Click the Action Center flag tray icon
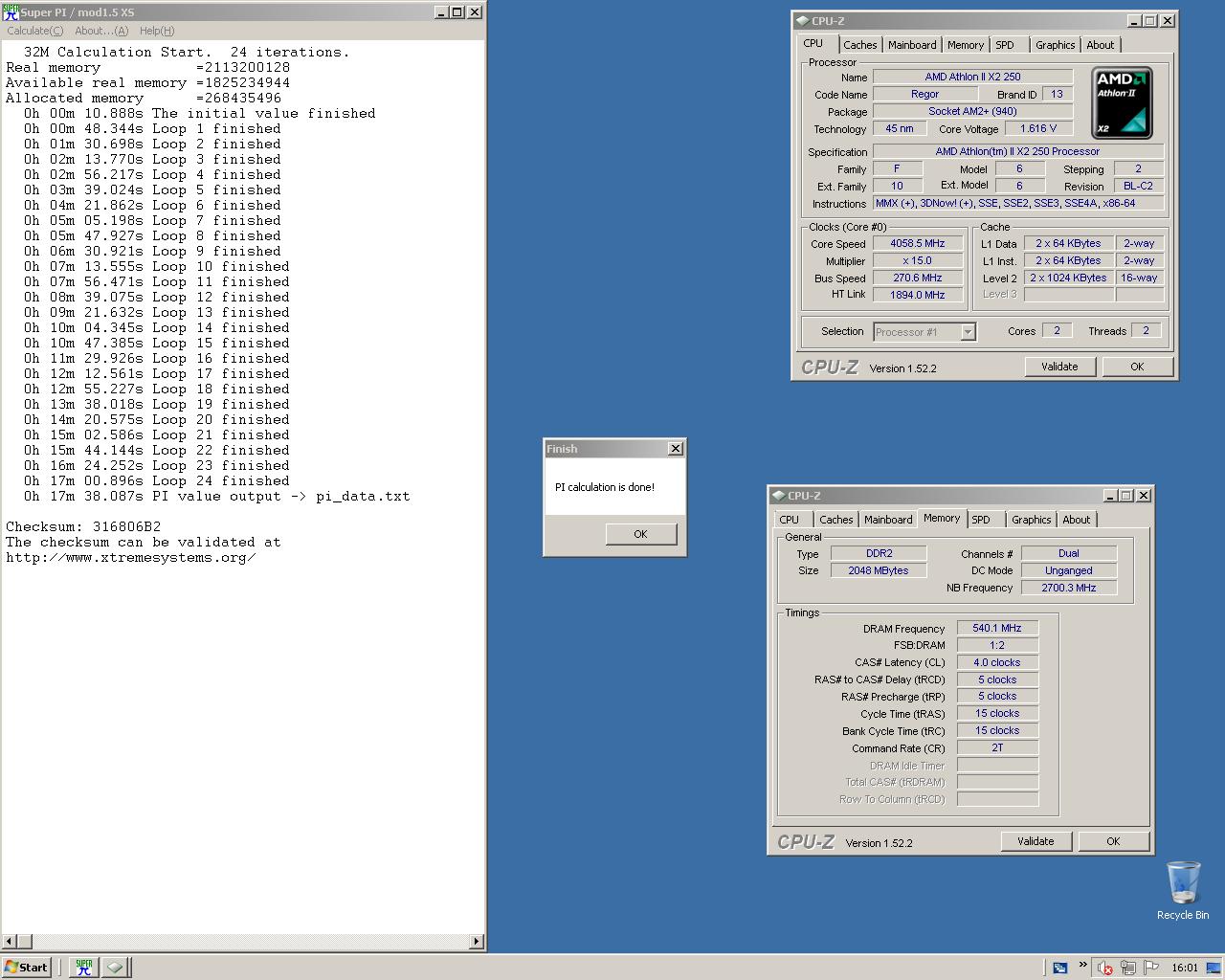1225x980 pixels. coord(1151,968)
